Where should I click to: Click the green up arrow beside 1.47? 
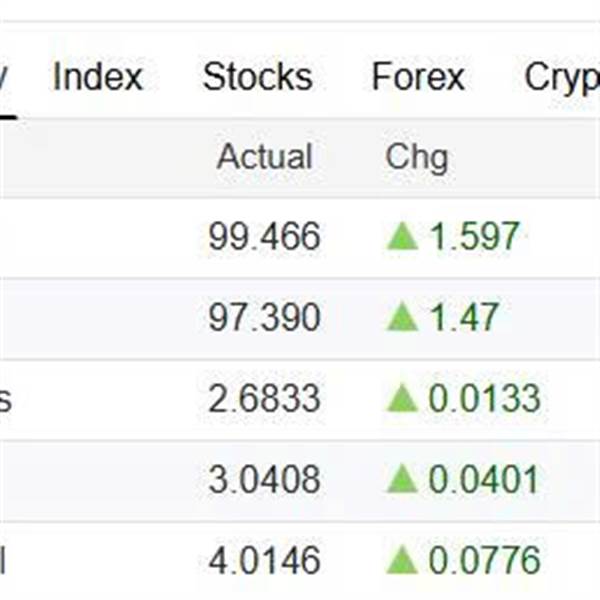402,316
